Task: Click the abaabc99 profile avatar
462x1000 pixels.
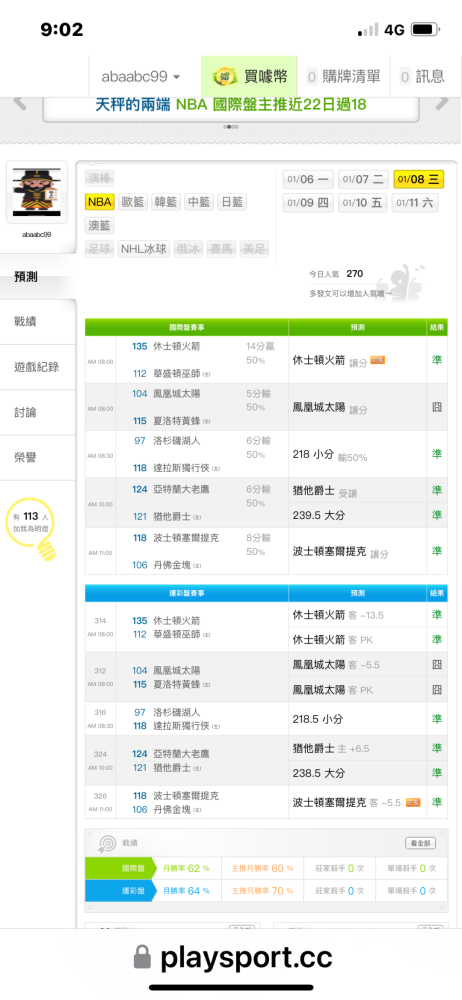Action: [x=36, y=192]
